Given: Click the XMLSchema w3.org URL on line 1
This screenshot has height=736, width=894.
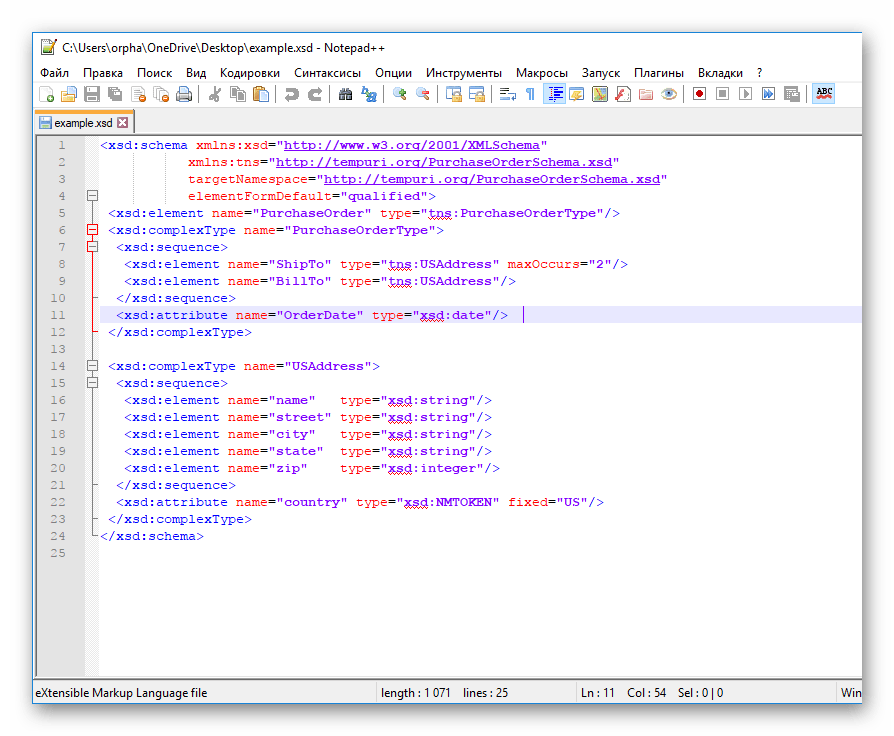Looking at the screenshot, I should point(412,145).
